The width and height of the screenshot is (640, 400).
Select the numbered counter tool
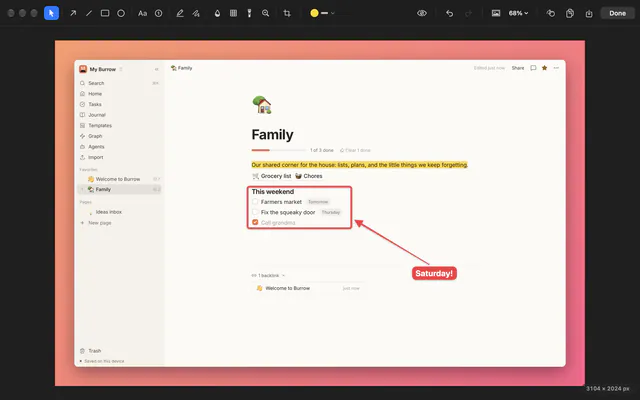click(158, 13)
